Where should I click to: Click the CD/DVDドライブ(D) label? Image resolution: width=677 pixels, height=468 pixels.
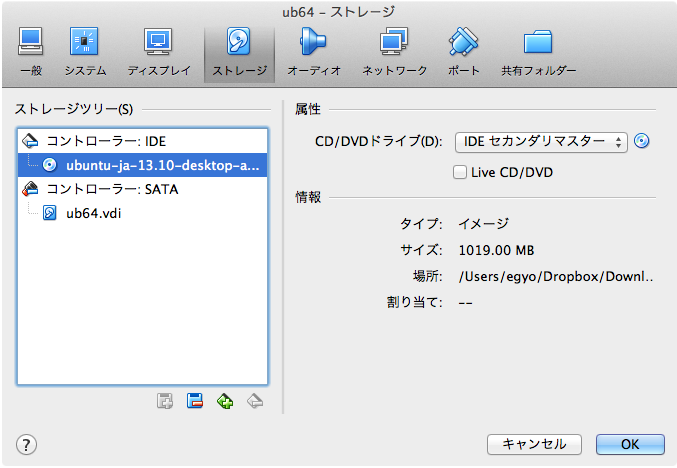(379, 141)
